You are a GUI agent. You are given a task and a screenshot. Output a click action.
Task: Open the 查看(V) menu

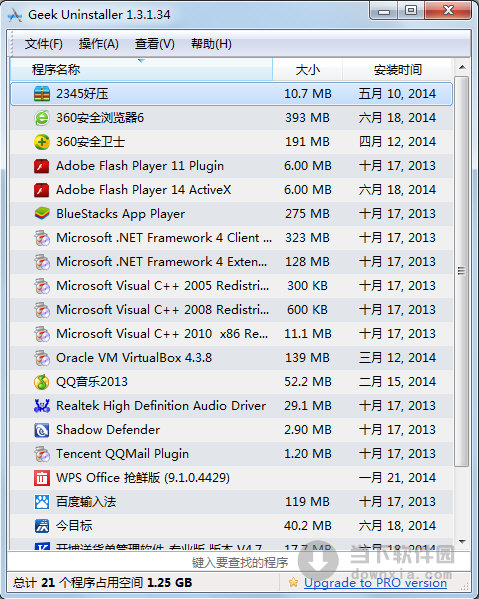point(155,44)
